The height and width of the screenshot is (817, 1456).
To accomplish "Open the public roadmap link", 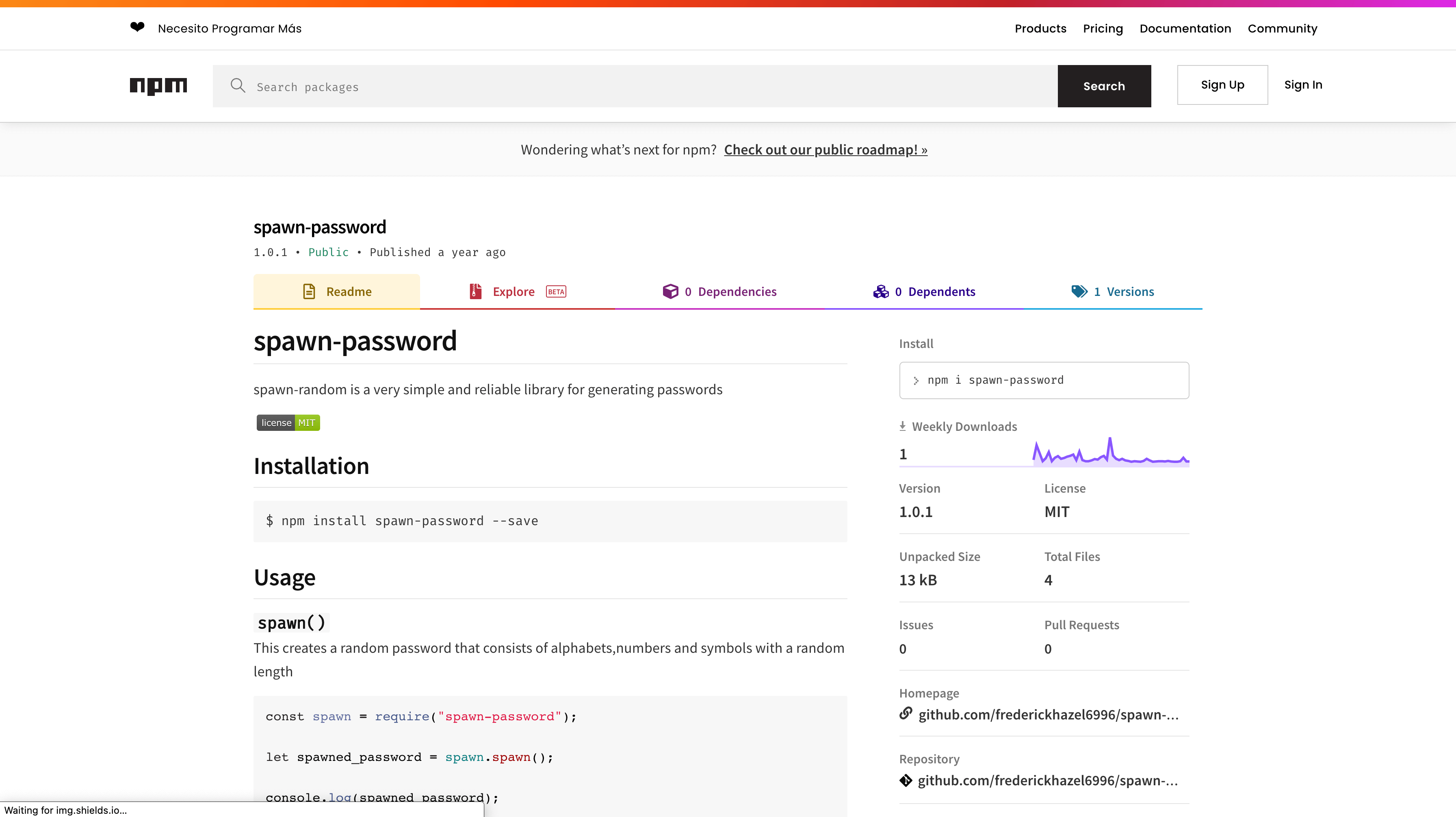I will [x=825, y=149].
